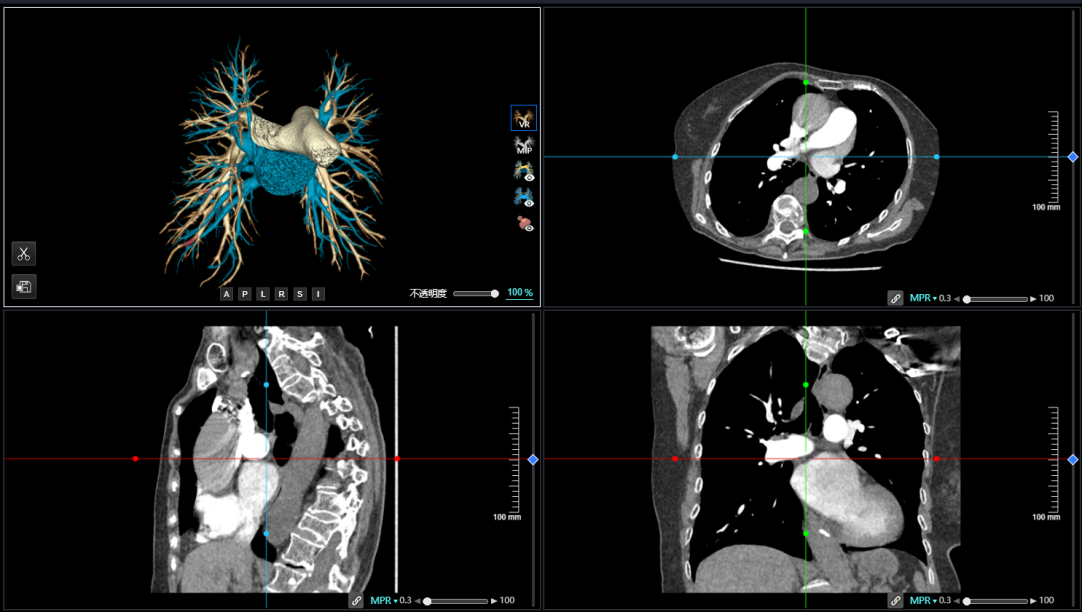The height and width of the screenshot is (612, 1082).
Task: Switch to MIP rendering mode
Action: [523, 146]
